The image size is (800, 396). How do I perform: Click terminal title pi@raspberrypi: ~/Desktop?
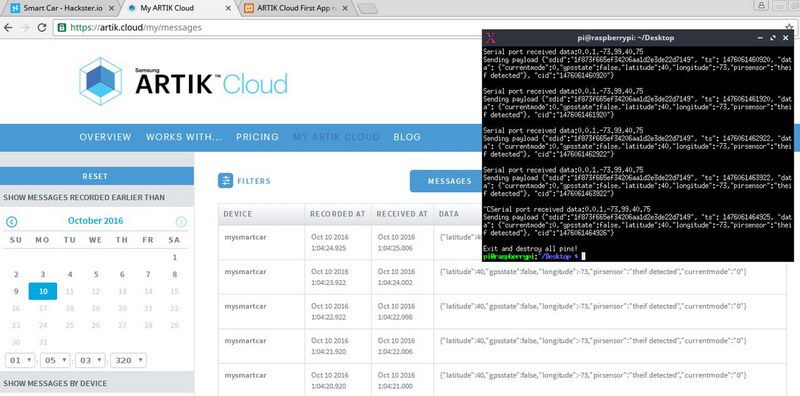[x=626, y=38]
